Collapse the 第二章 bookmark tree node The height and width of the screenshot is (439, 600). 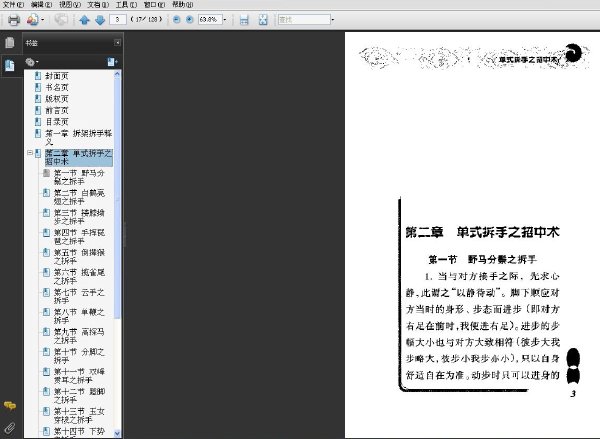(x=30, y=153)
